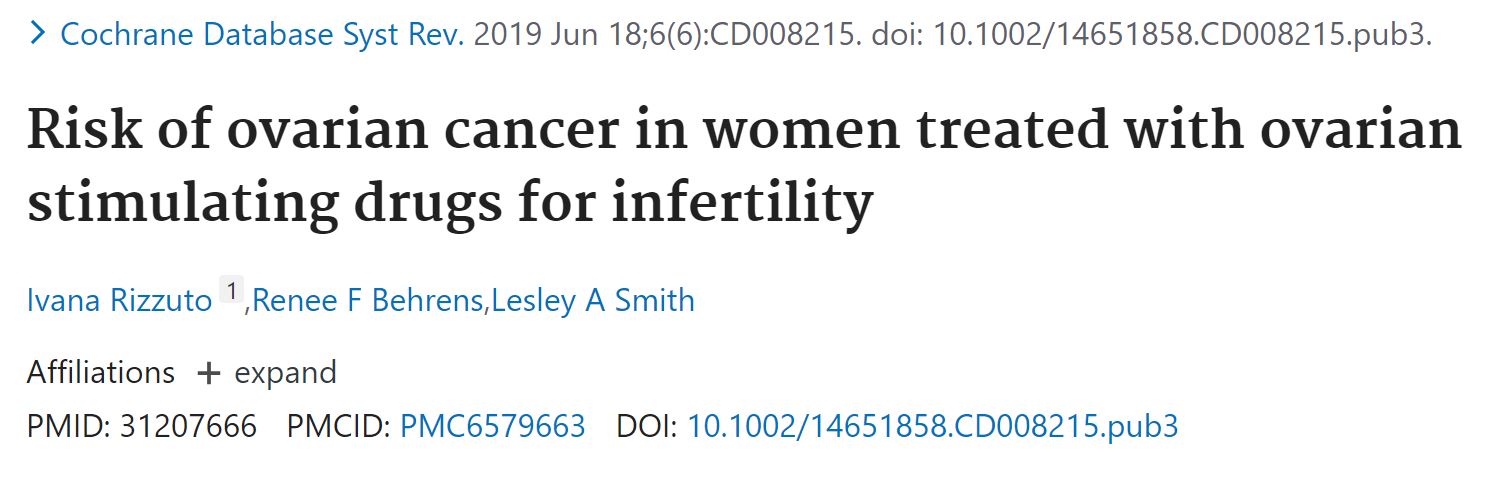Open author Renee F Behrens' link
The image size is (1500, 484).
[x=368, y=300]
